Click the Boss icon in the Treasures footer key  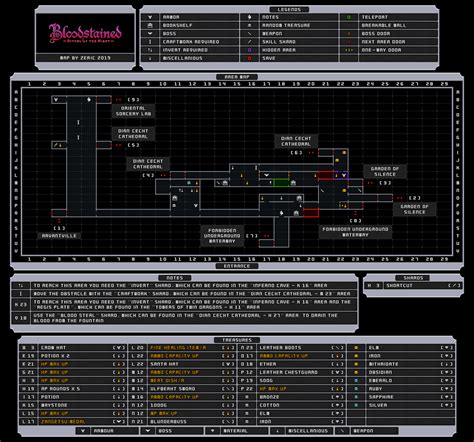(x=147, y=431)
